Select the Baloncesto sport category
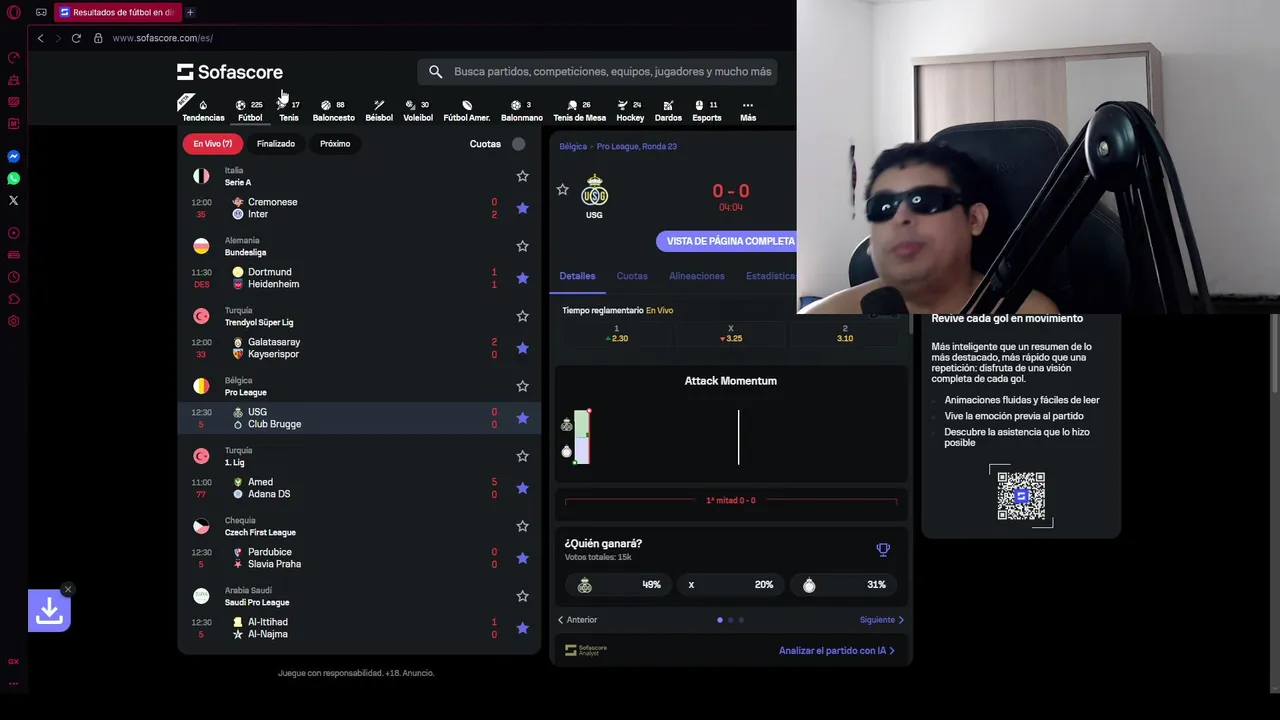This screenshot has height=720, width=1280. coord(333,110)
